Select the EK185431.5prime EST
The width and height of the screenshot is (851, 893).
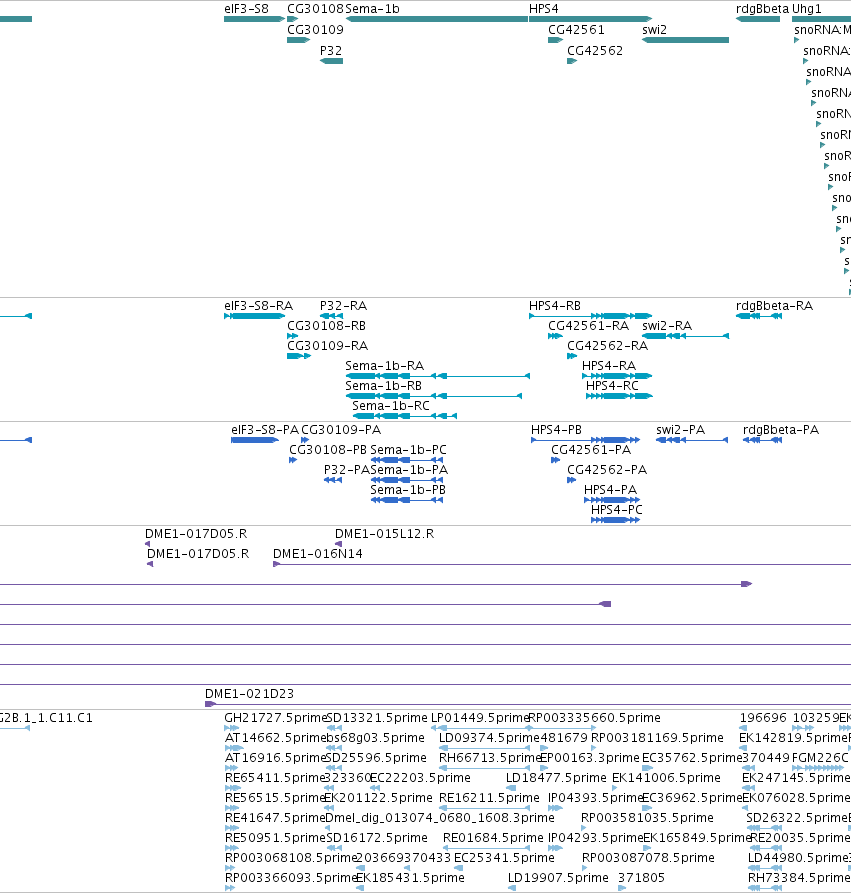click(359, 887)
